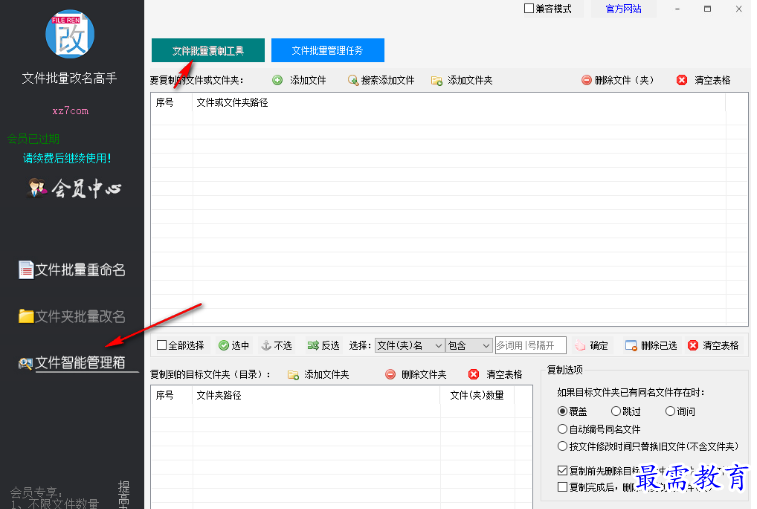Screen dimensions: 757x509
Task: Click 不选 anchor icon
Action: (266, 345)
